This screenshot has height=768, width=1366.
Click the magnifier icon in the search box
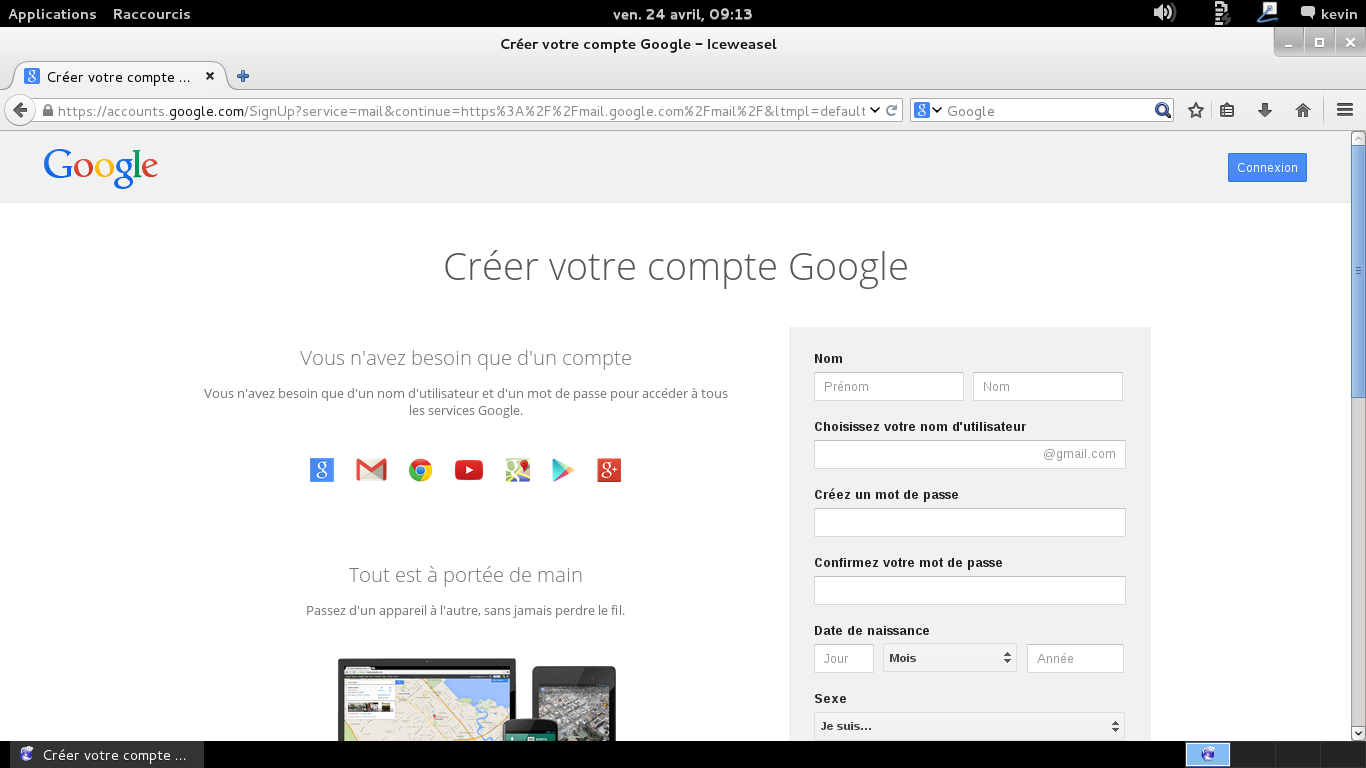click(1163, 111)
